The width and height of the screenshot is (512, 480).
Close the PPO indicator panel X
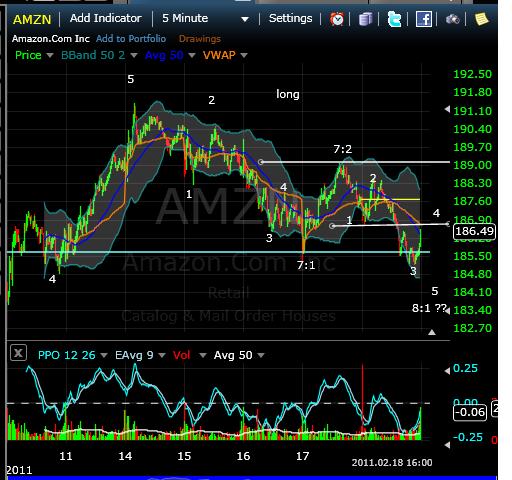[x=18, y=353]
